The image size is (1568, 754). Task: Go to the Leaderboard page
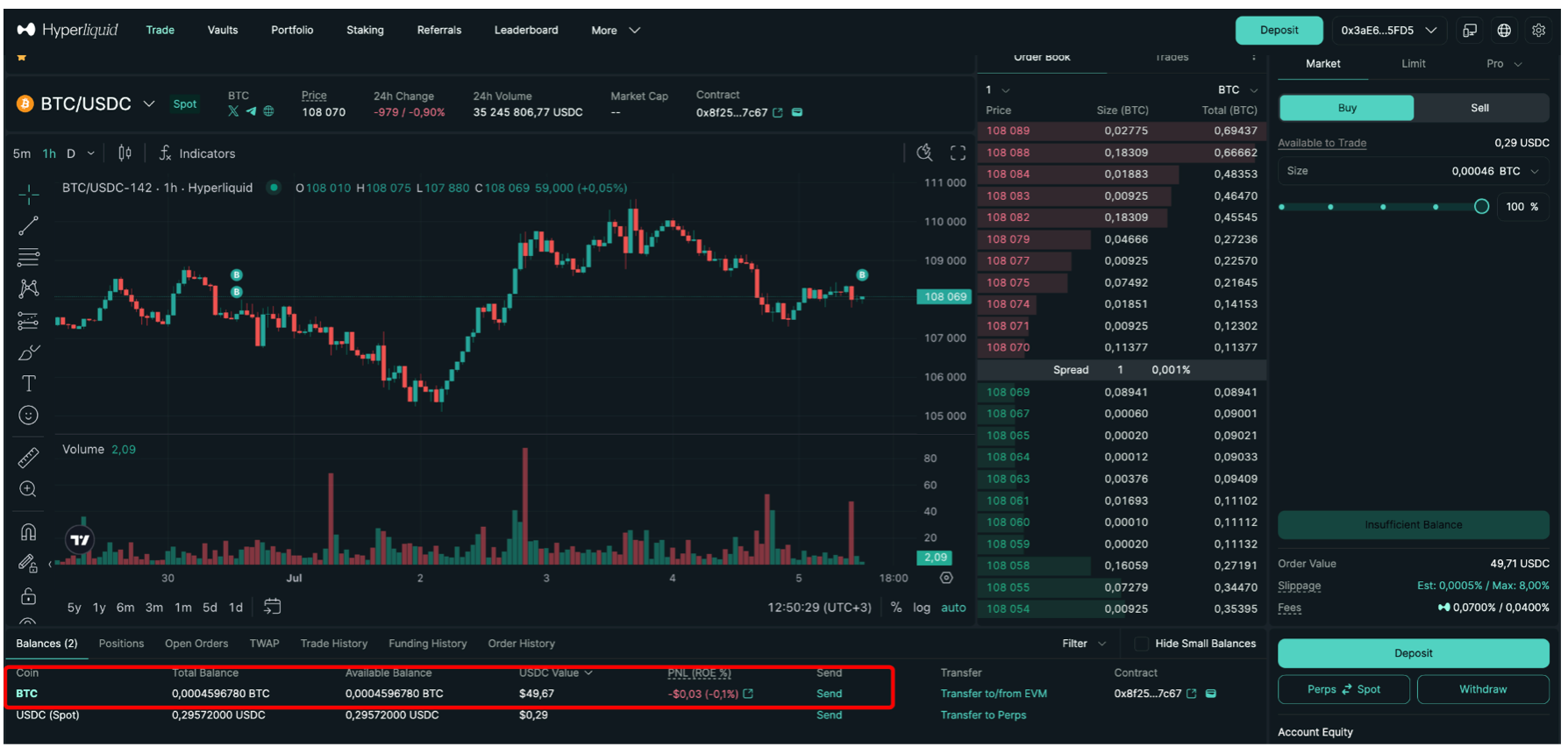pyautogui.click(x=525, y=31)
